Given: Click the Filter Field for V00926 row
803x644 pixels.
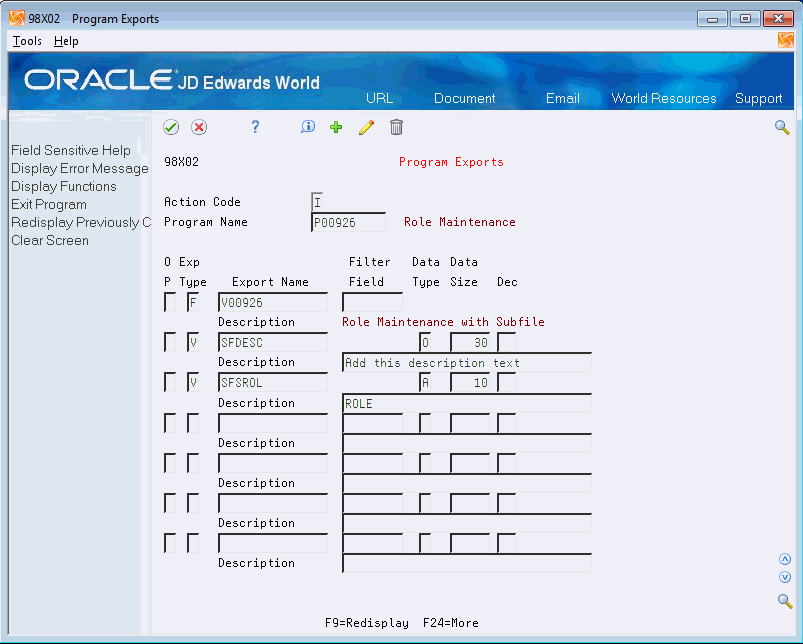Looking at the screenshot, I should (372, 302).
